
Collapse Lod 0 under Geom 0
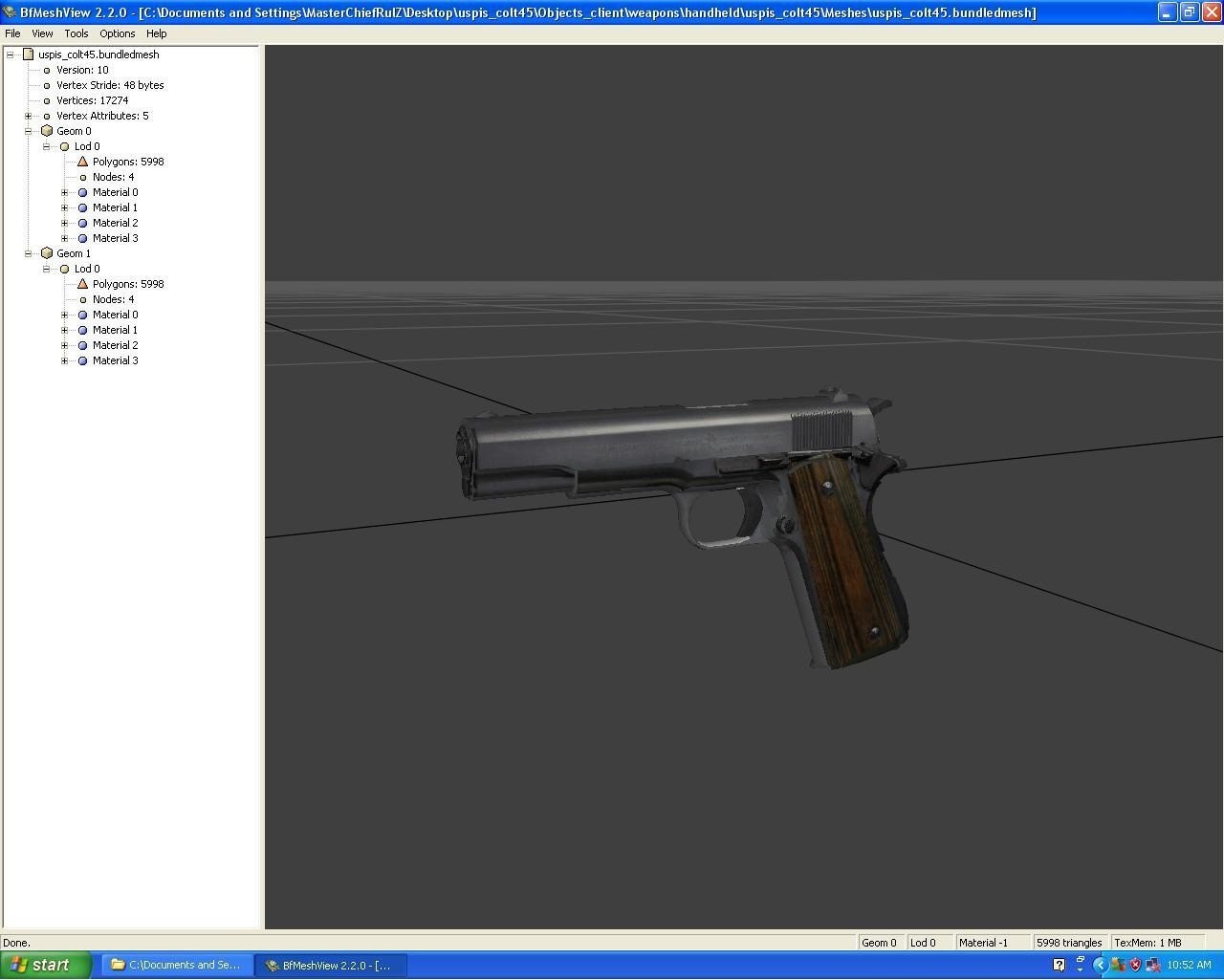[46, 146]
